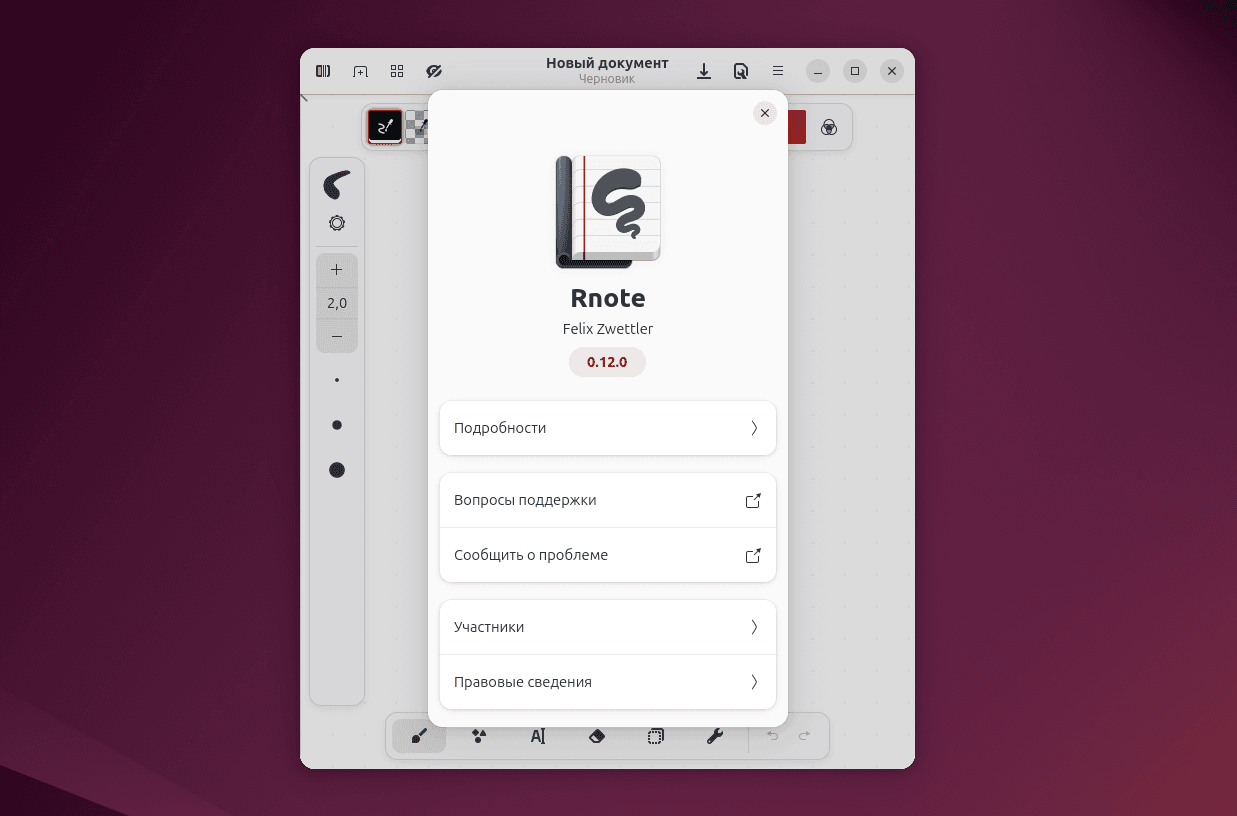The image size is (1237, 816).
Task: Click the stroke width value 2,0
Action: tap(337, 303)
